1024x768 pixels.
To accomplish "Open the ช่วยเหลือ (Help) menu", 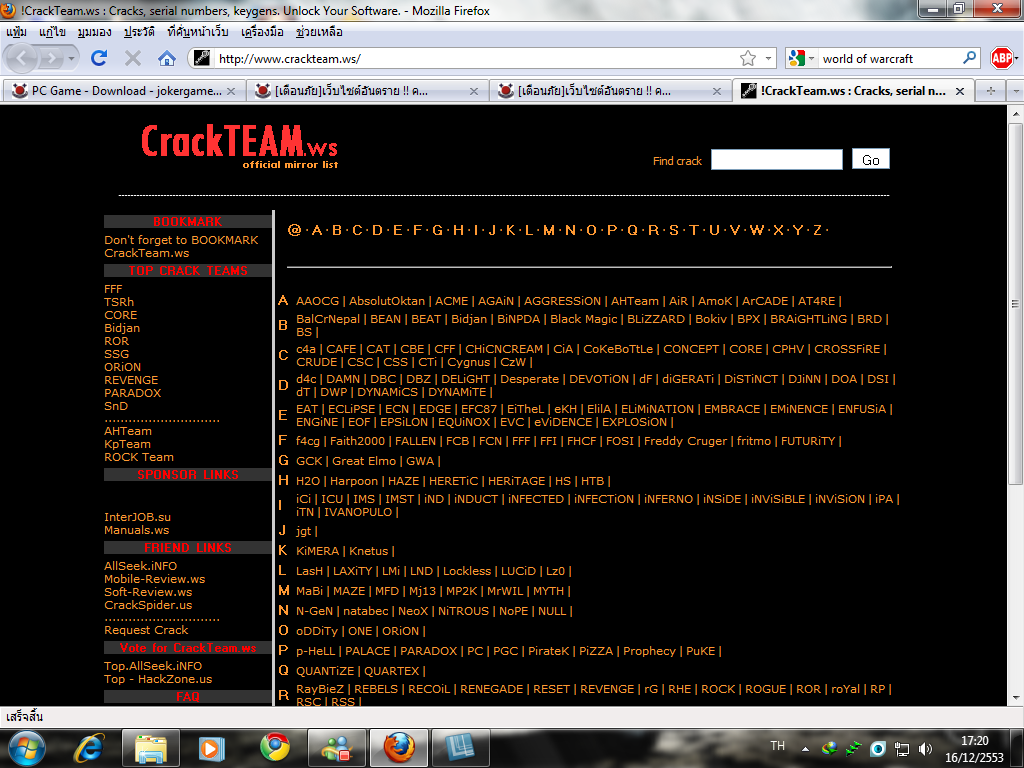I will pyautogui.click(x=319, y=32).
